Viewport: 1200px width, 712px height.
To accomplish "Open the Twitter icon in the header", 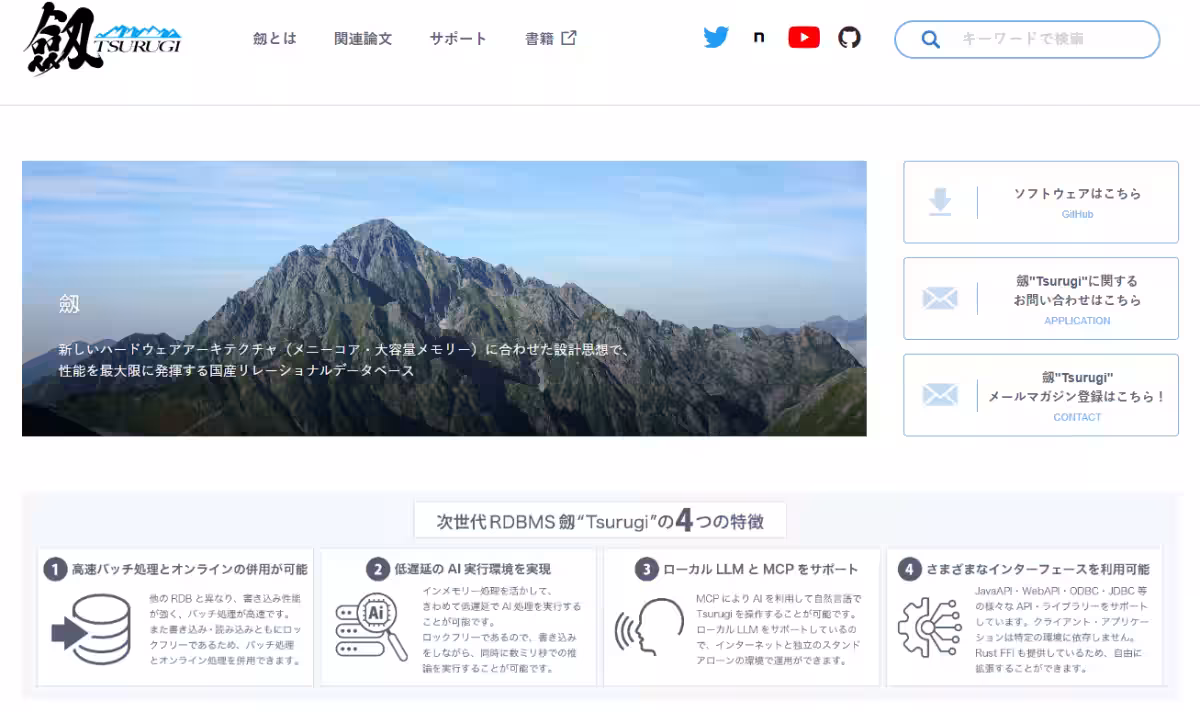I will (716, 37).
